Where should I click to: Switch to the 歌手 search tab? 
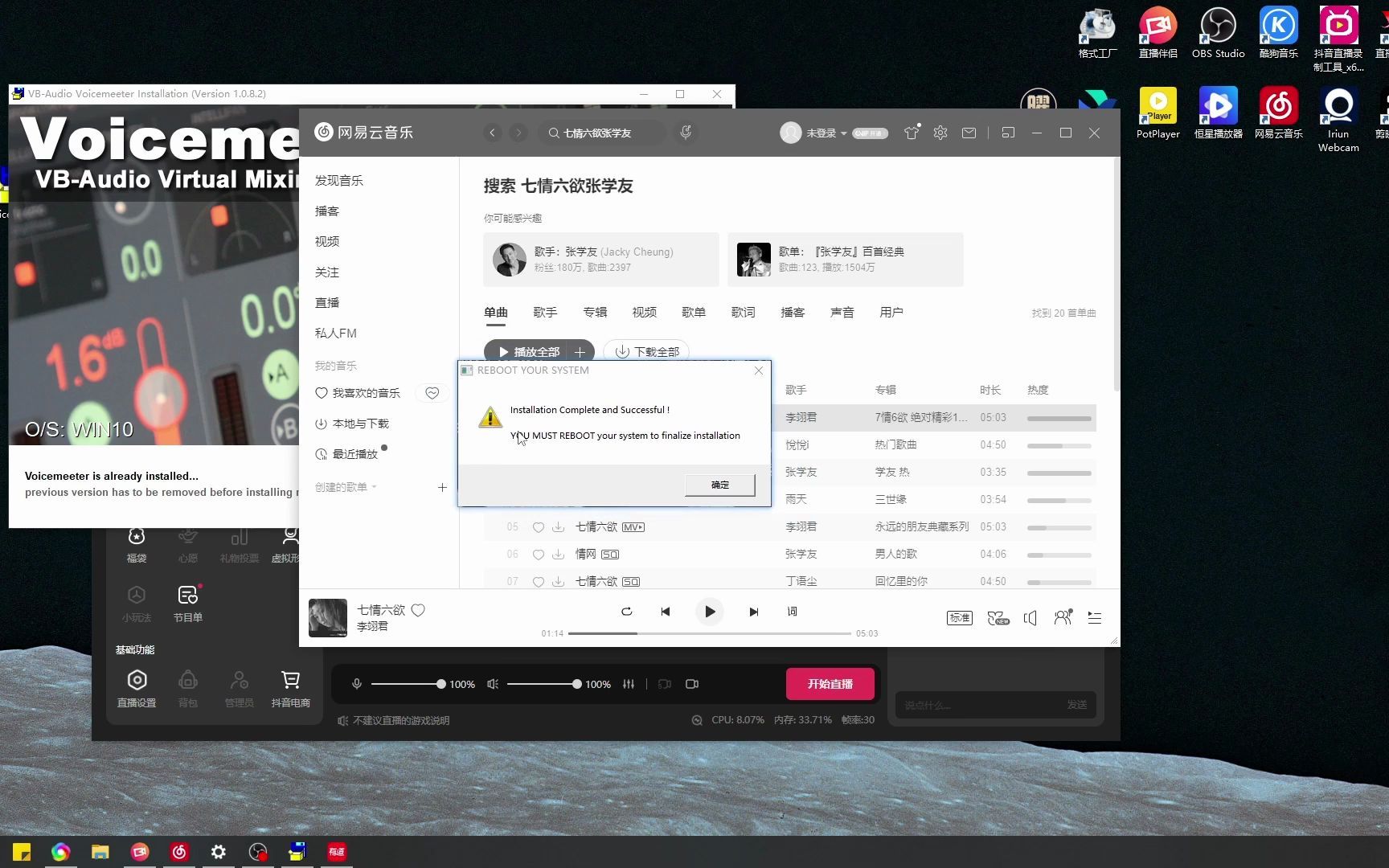(x=545, y=313)
